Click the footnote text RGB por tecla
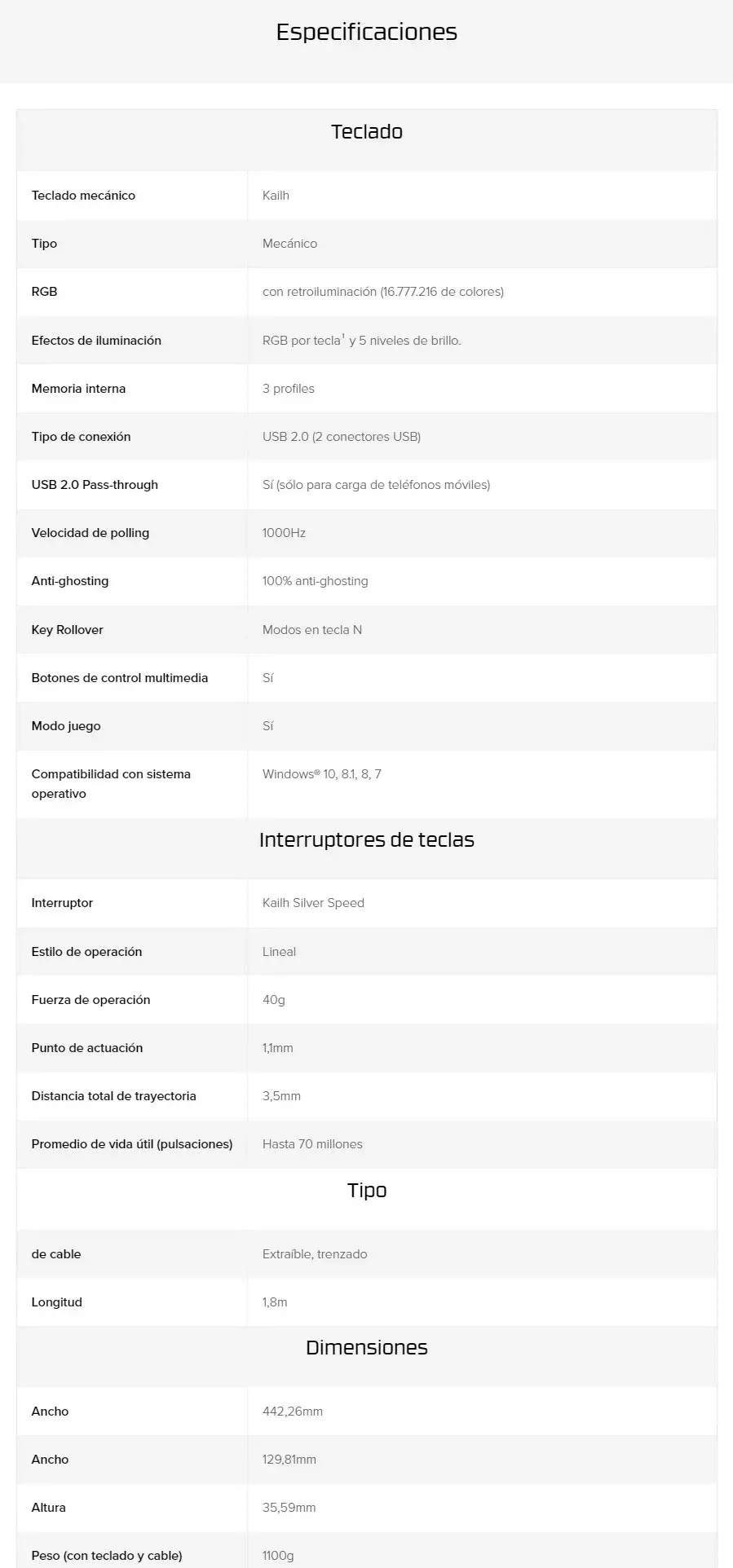 point(301,341)
